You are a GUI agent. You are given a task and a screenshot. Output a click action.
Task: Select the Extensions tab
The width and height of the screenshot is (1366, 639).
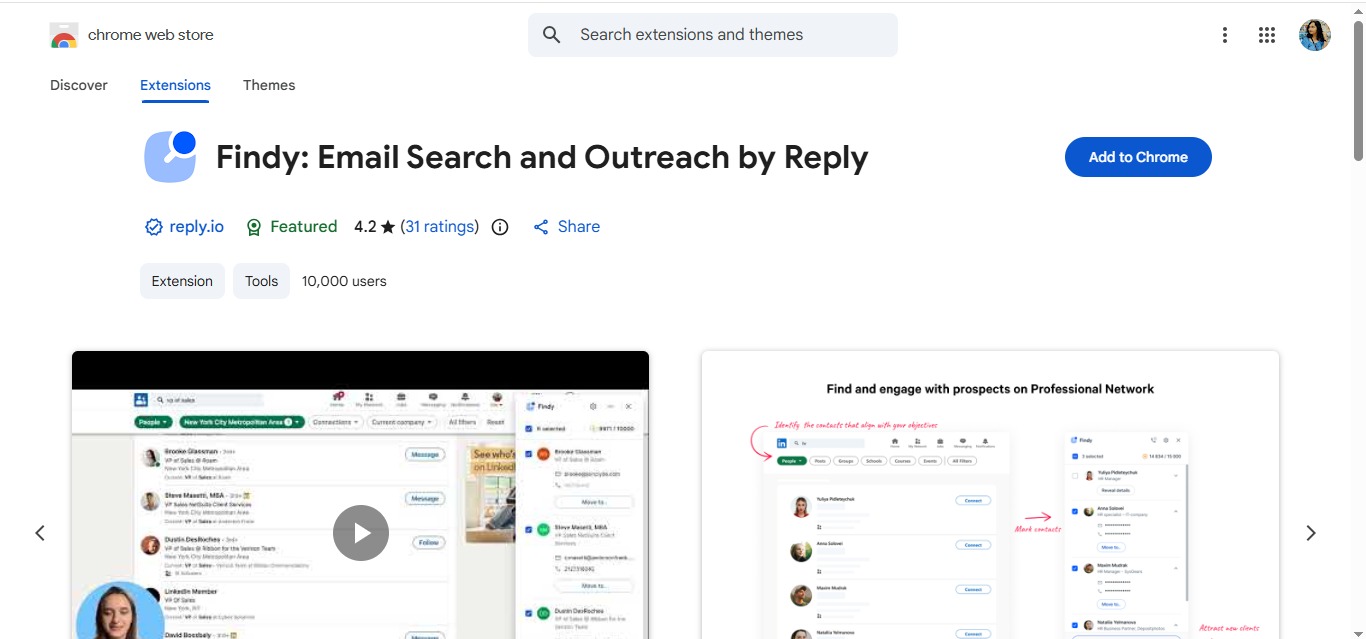(x=175, y=85)
